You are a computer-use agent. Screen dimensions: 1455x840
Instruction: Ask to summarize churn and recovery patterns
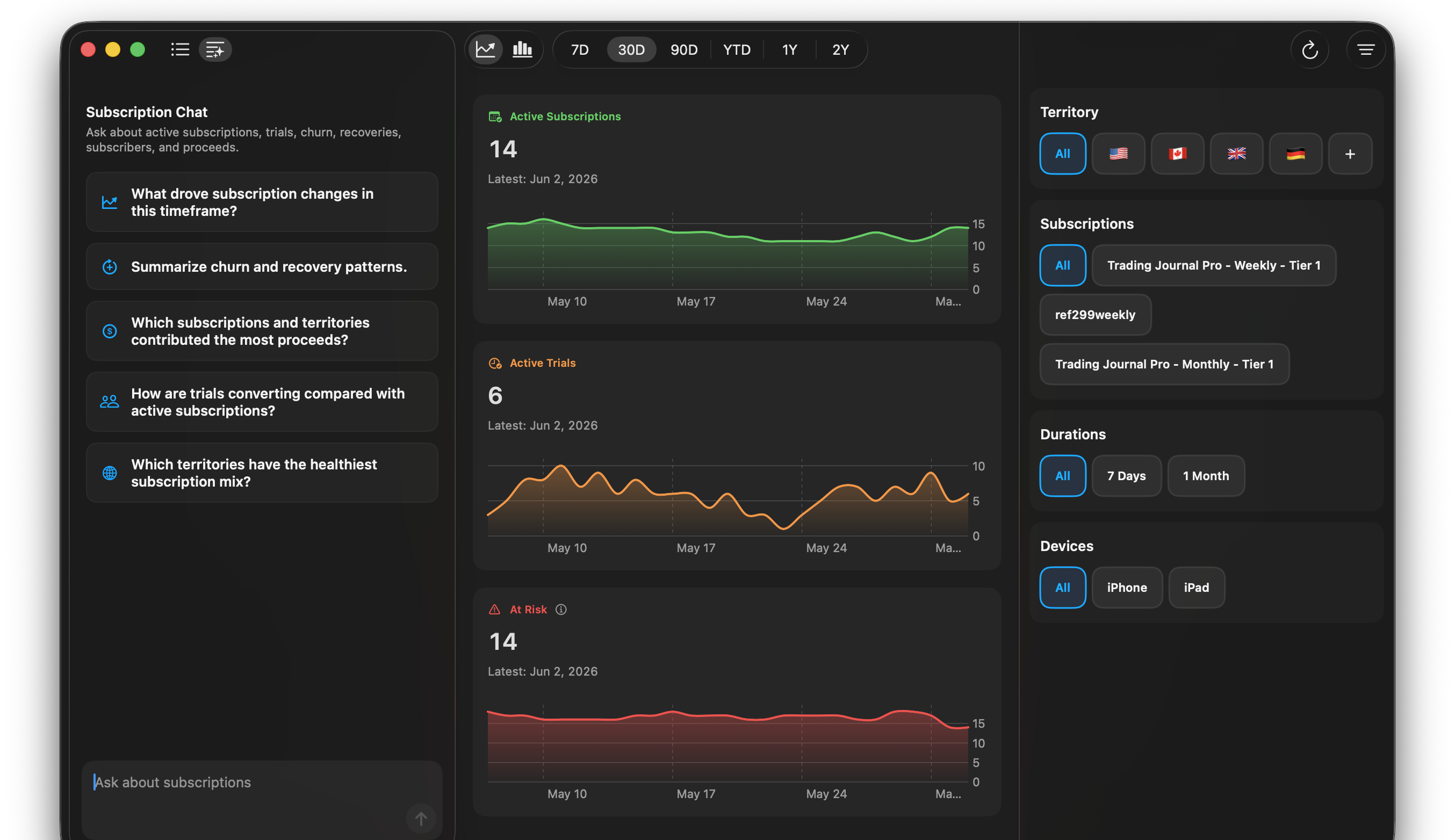262,266
